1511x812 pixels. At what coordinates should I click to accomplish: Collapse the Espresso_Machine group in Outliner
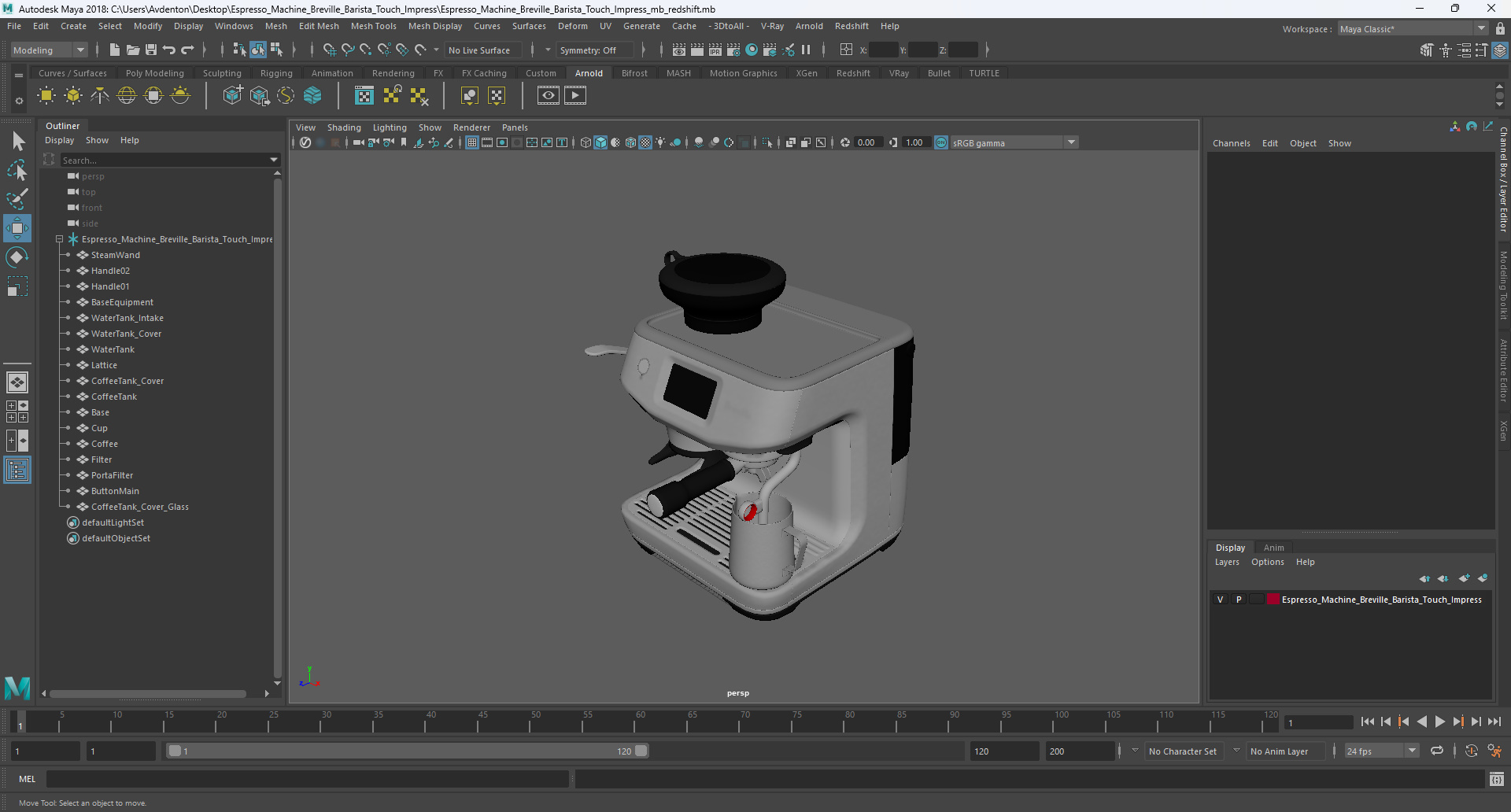click(x=60, y=239)
